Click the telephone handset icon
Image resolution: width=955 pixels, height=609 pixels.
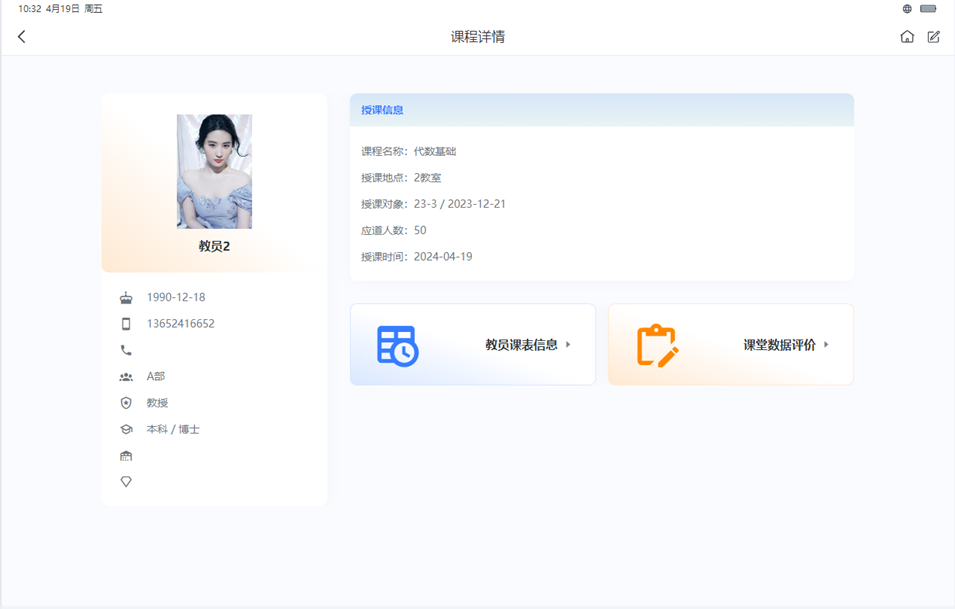tap(126, 350)
